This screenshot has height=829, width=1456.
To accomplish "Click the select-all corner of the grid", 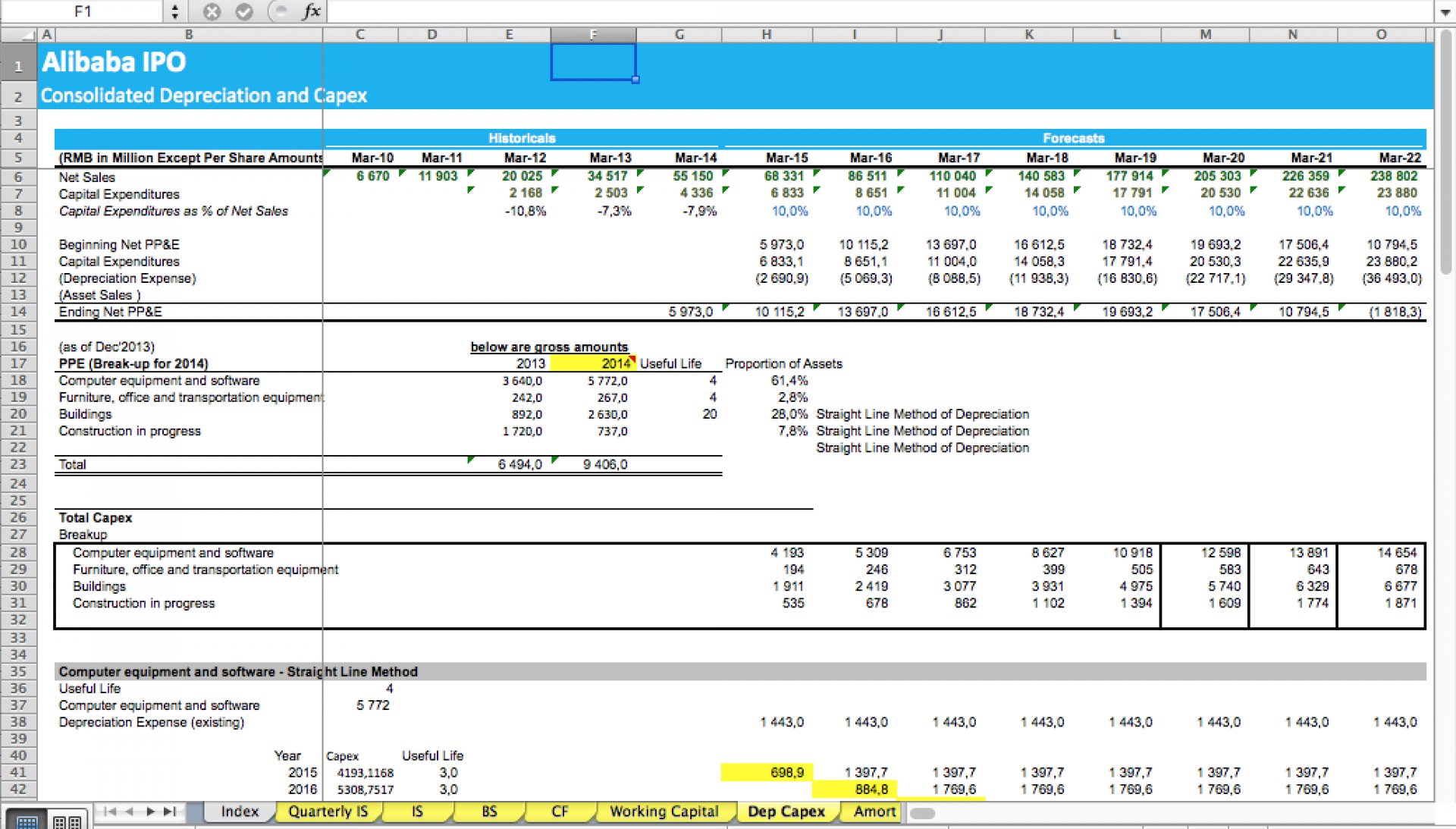I will click(x=20, y=35).
